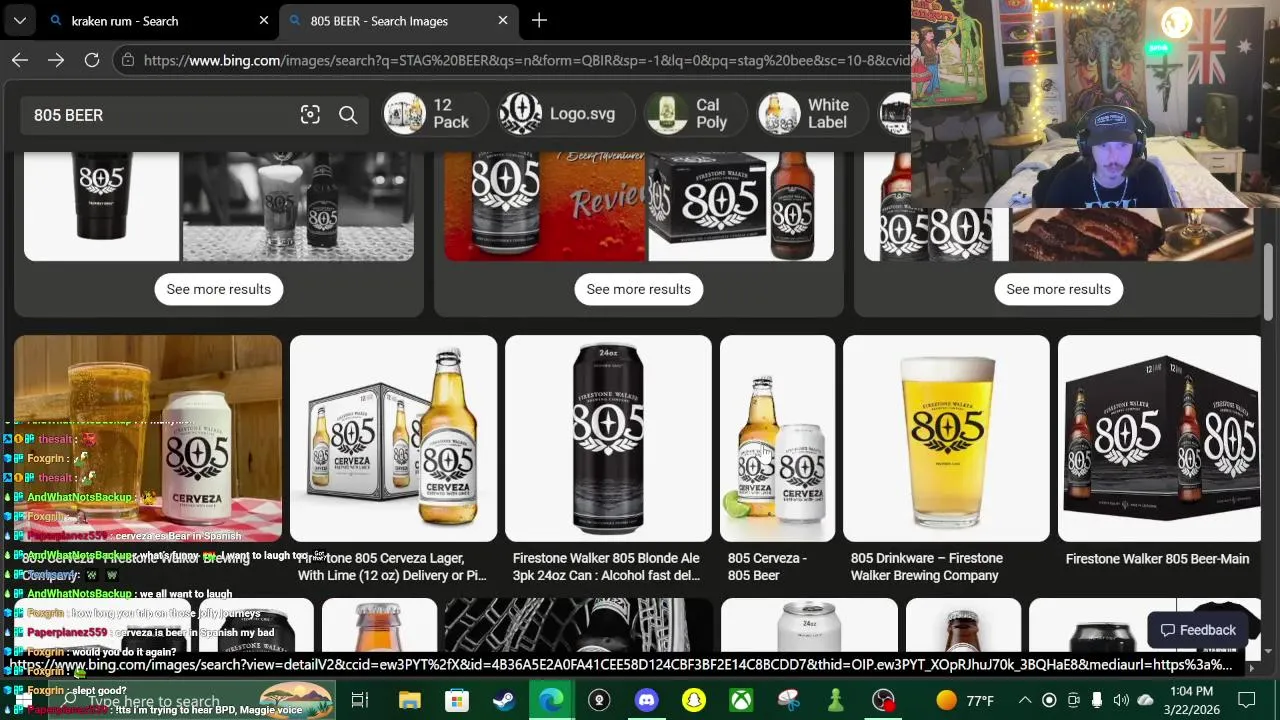Focus the browser address bar URL
The height and width of the screenshot is (720, 1280).
coord(525,60)
